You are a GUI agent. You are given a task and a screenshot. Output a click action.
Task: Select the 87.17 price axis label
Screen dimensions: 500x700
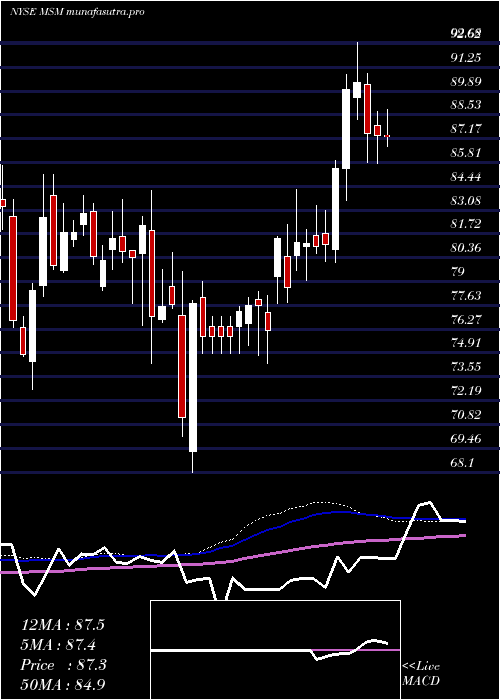tap(466, 129)
